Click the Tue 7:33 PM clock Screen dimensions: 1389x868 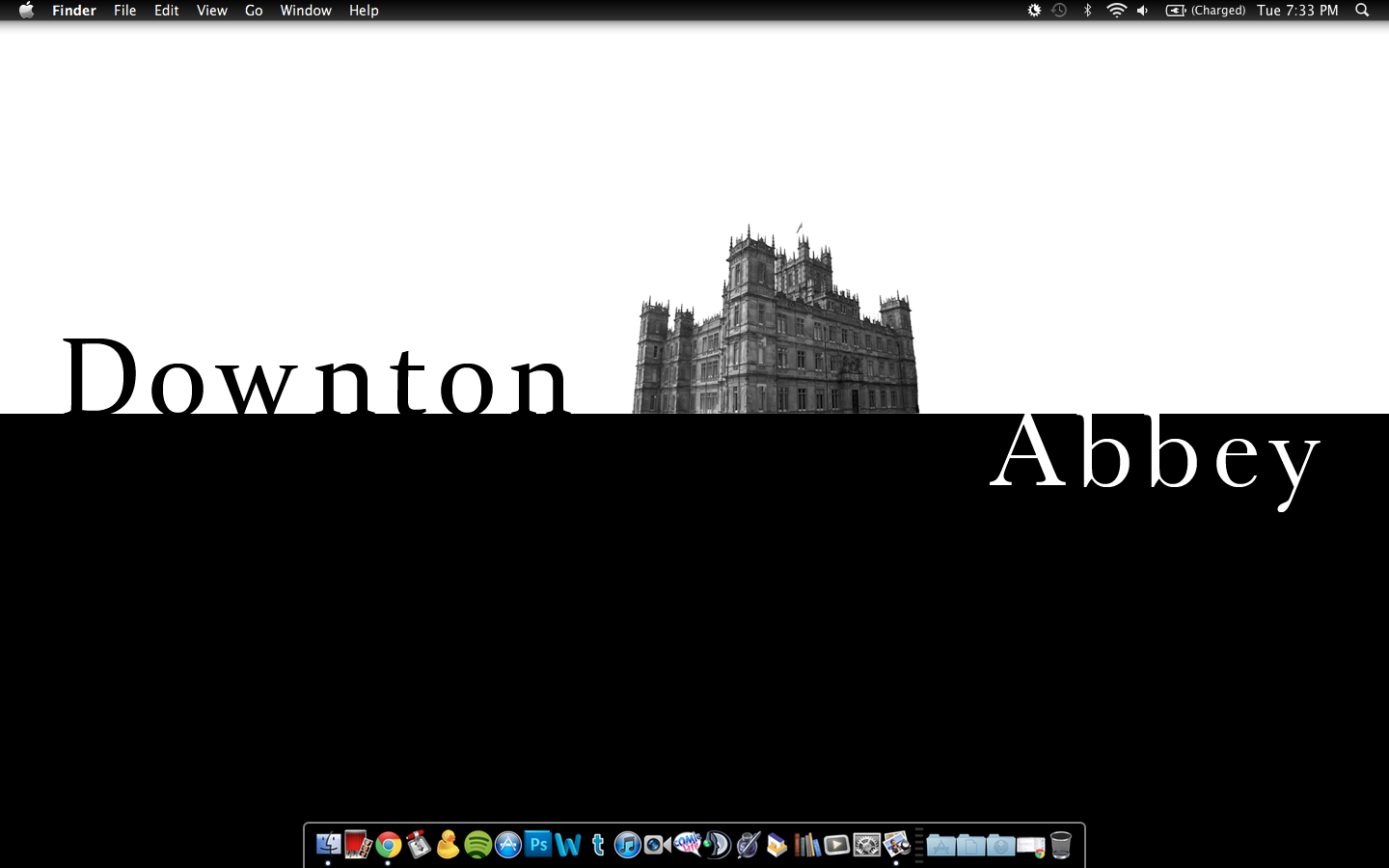point(1297,11)
